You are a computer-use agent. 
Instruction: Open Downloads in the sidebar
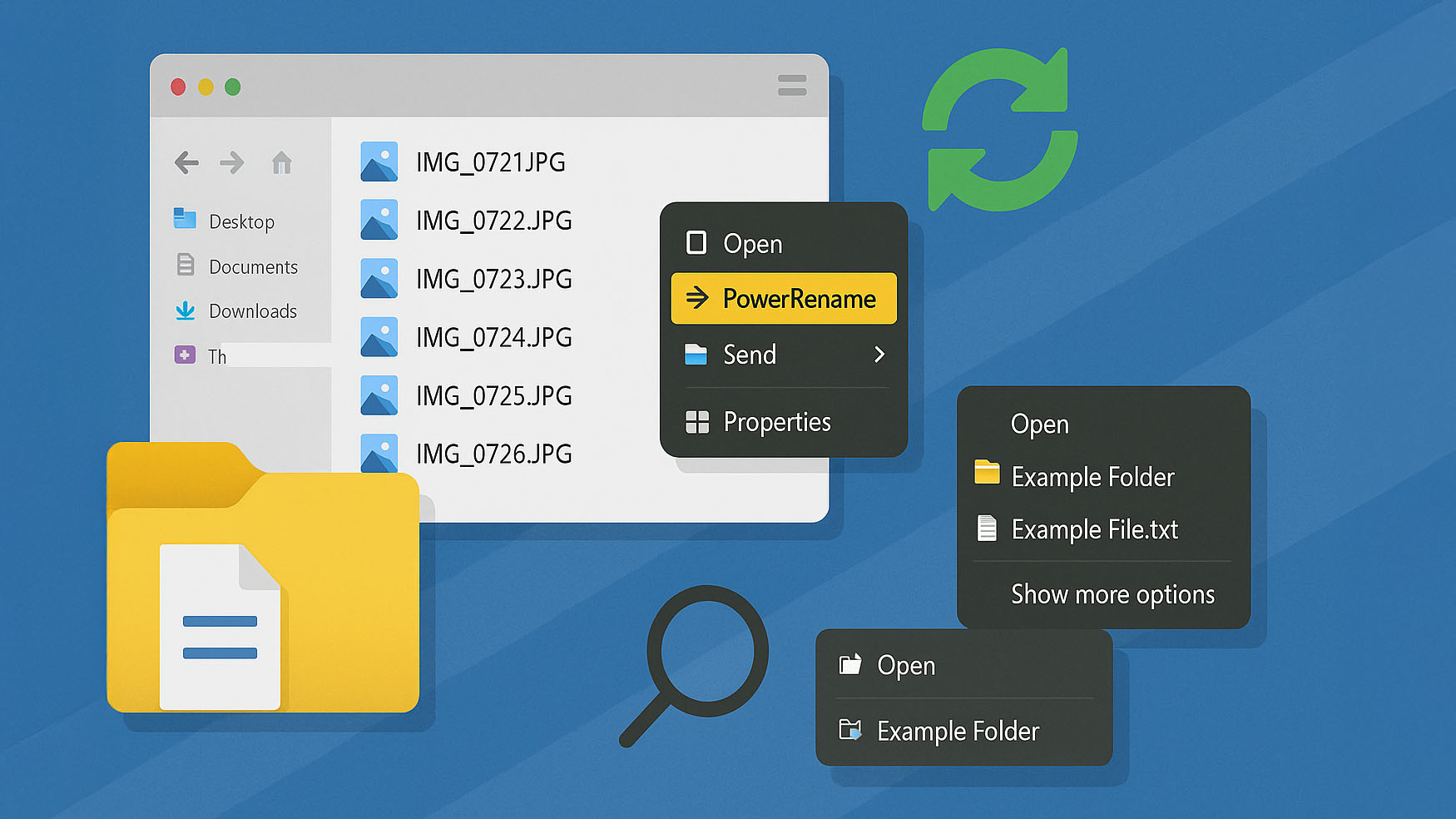pos(252,311)
